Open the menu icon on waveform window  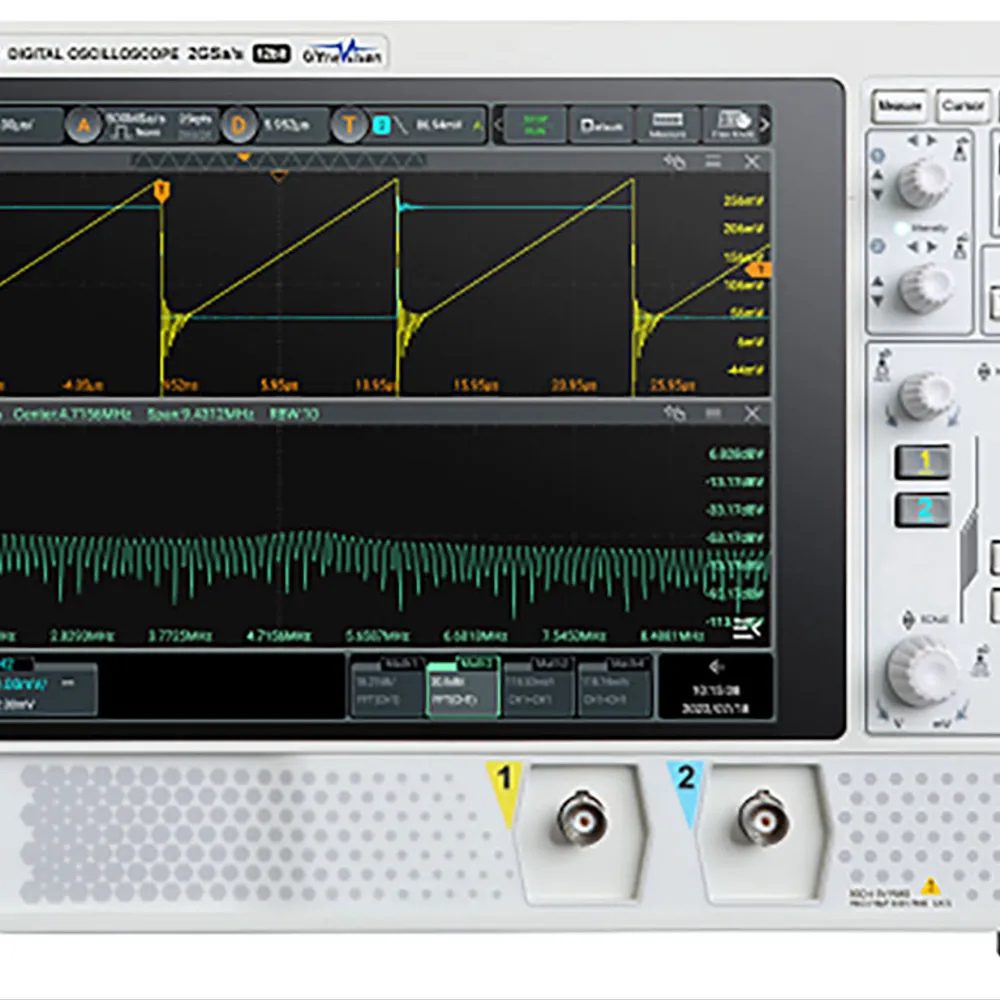coord(713,161)
